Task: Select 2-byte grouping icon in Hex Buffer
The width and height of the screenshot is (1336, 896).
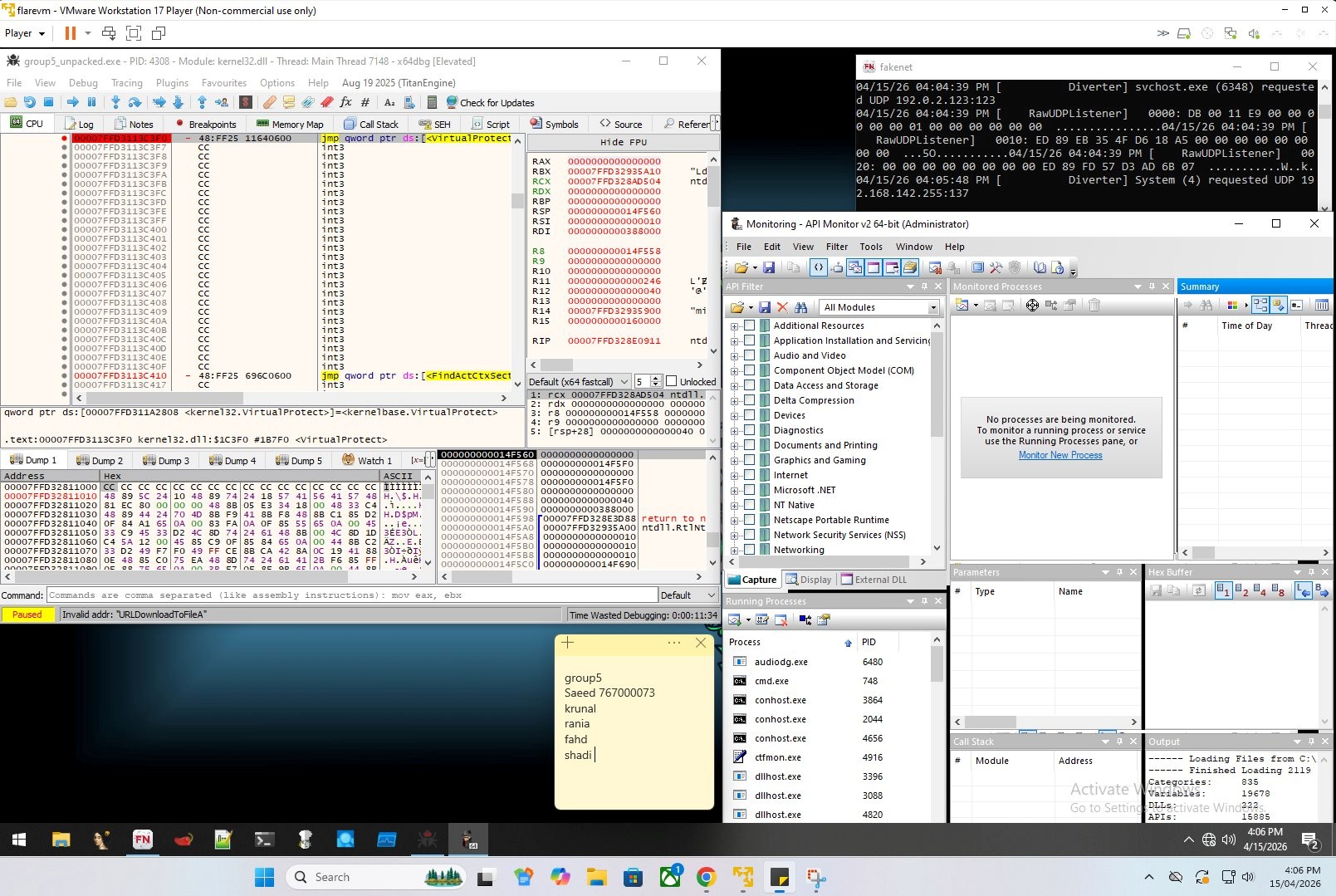Action: (x=1241, y=590)
